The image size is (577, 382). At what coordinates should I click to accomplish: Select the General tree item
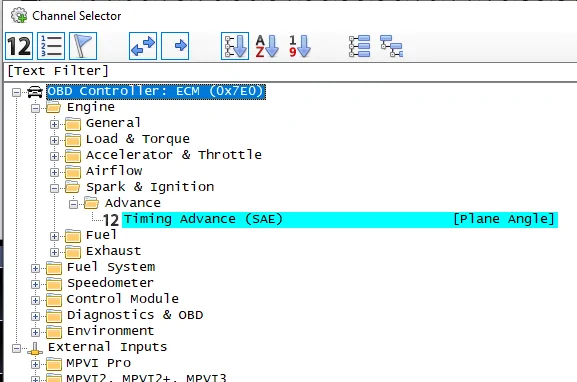click(113, 123)
